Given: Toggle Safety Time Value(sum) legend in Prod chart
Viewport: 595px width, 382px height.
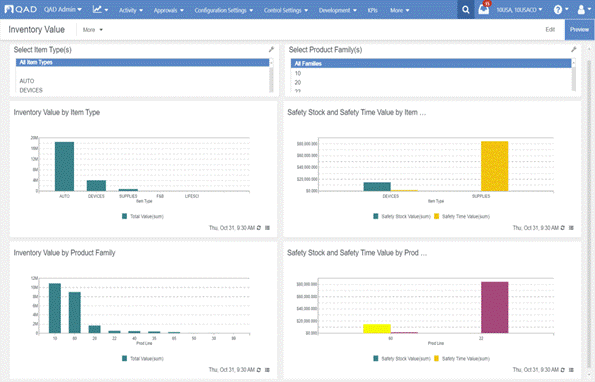Looking at the screenshot, I should tap(462, 358).
